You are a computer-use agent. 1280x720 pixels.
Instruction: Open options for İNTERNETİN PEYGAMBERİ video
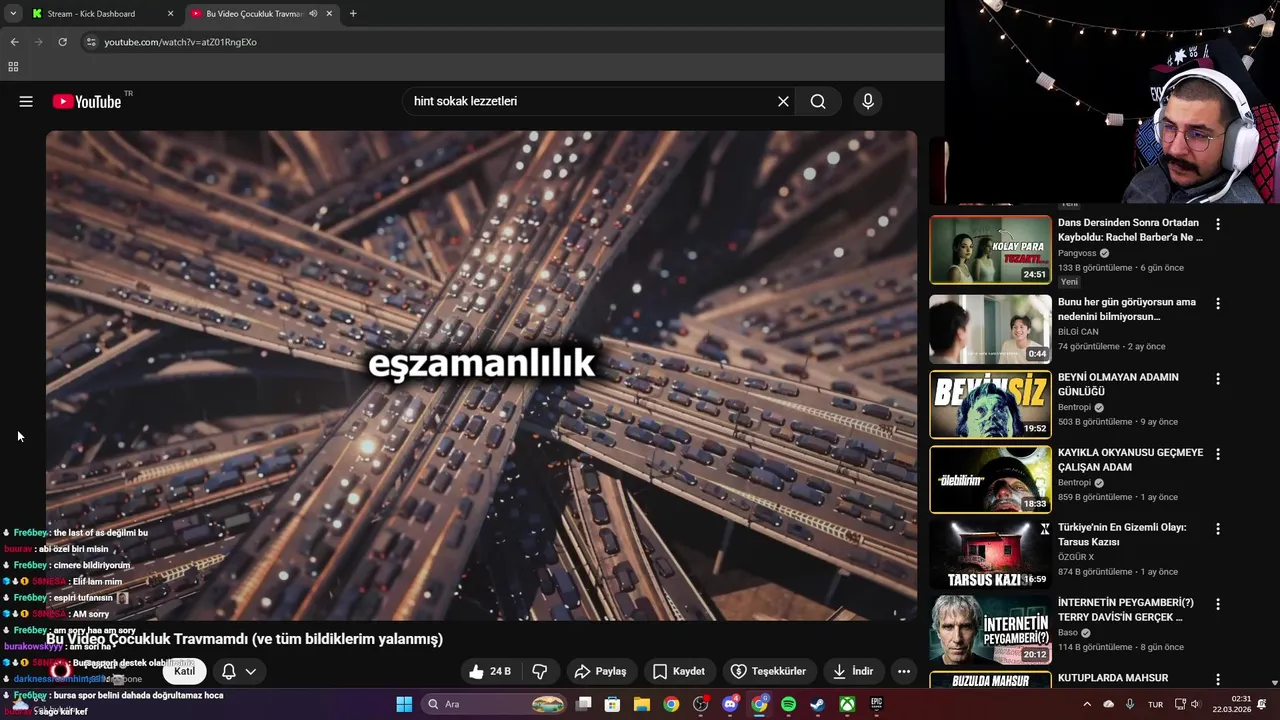pos(1217,604)
